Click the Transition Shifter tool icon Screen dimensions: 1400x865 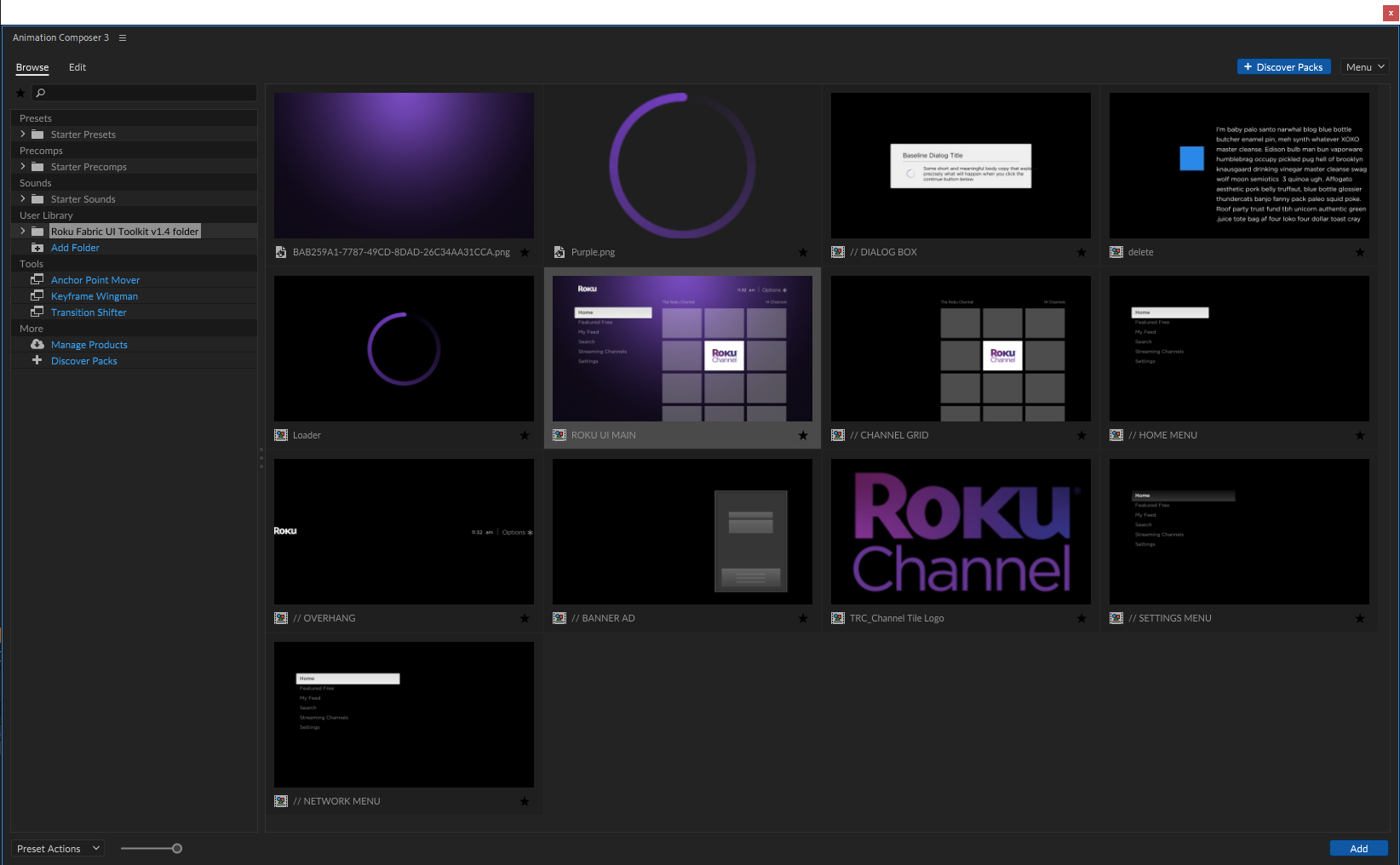(37, 312)
